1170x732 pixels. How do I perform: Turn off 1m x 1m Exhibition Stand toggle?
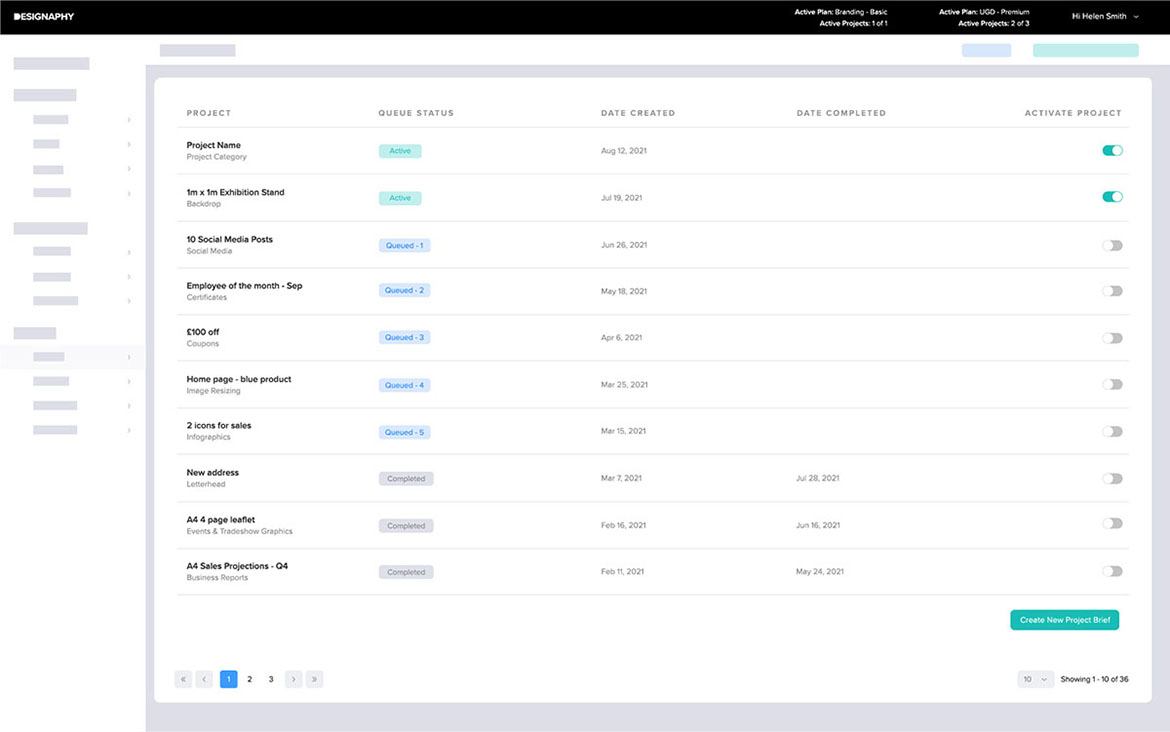1112,197
